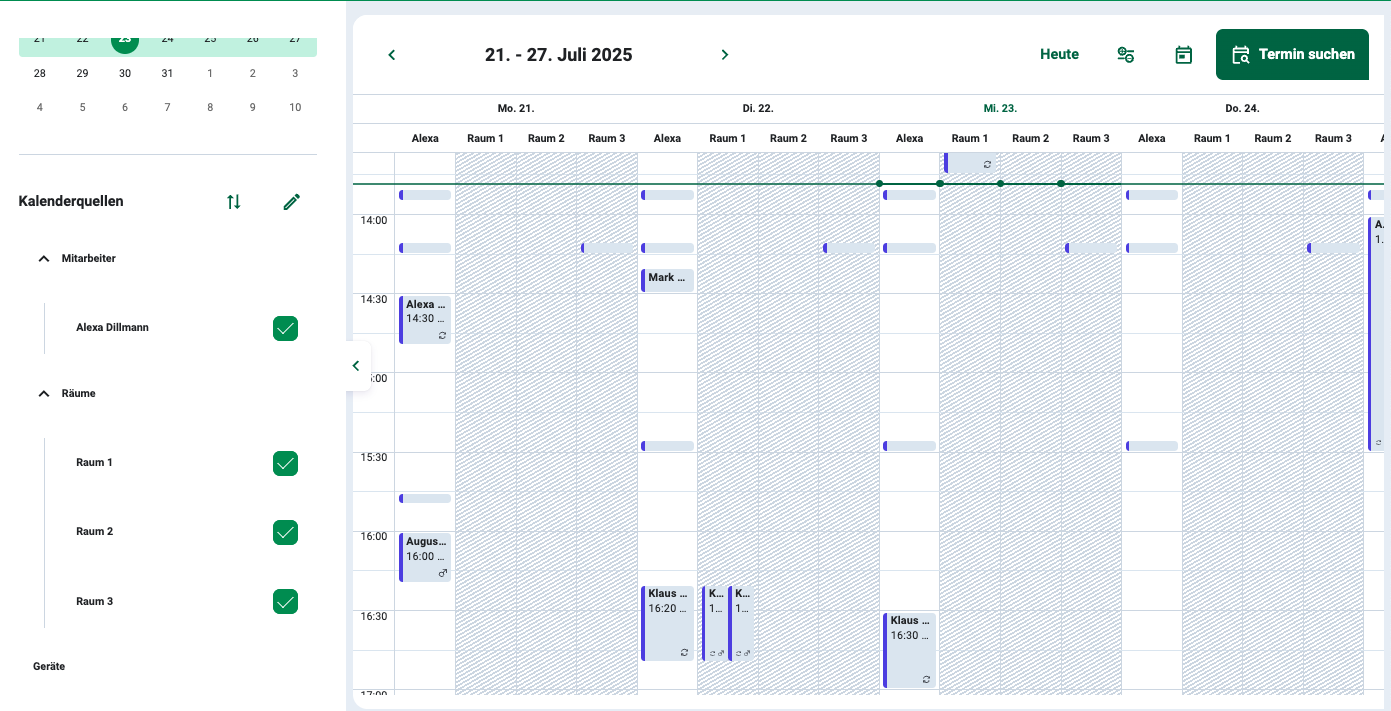Image resolution: width=1391 pixels, height=711 pixels.
Task: Open the partially visible appointment in Wednesday's Raum 1 column
Action: point(969,163)
